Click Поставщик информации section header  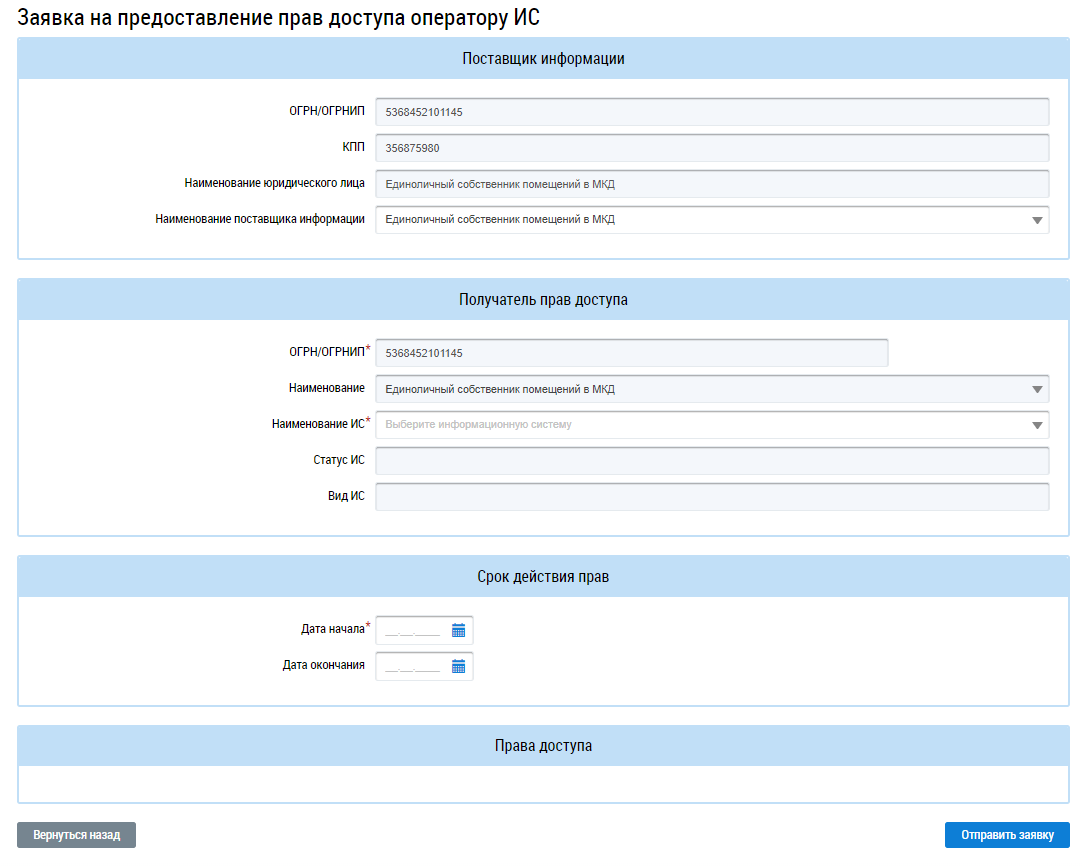pyautogui.click(x=543, y=59)
